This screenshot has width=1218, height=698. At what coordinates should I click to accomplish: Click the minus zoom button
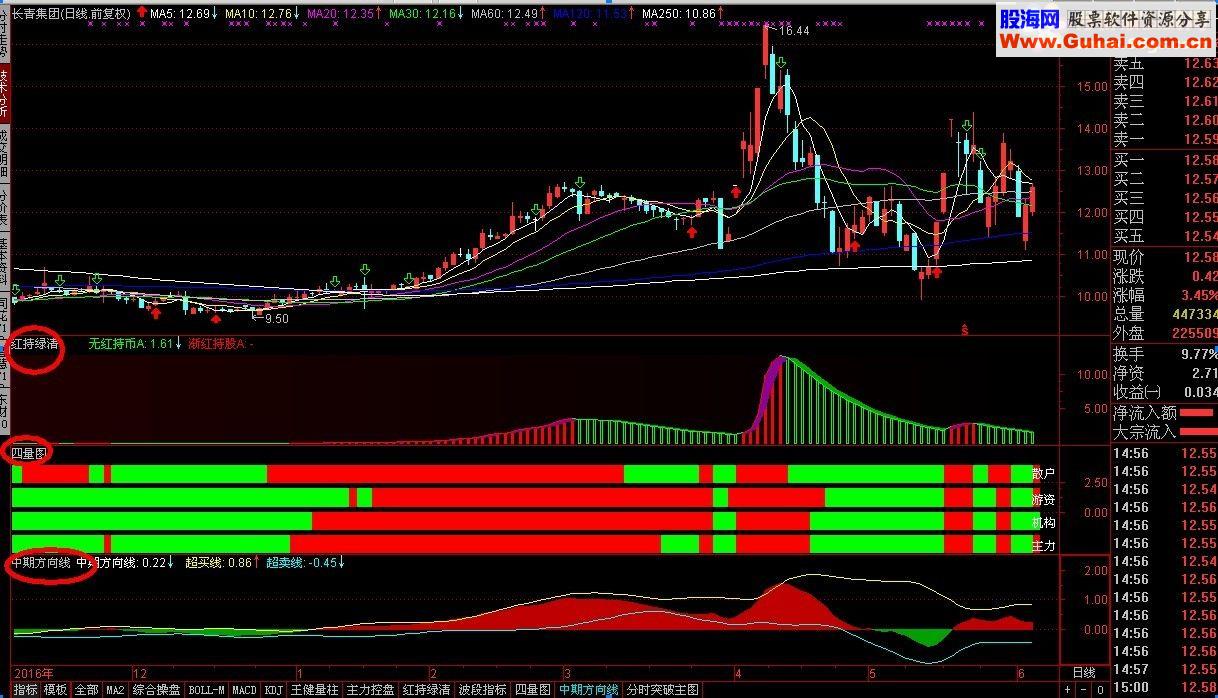point(1081,690)
